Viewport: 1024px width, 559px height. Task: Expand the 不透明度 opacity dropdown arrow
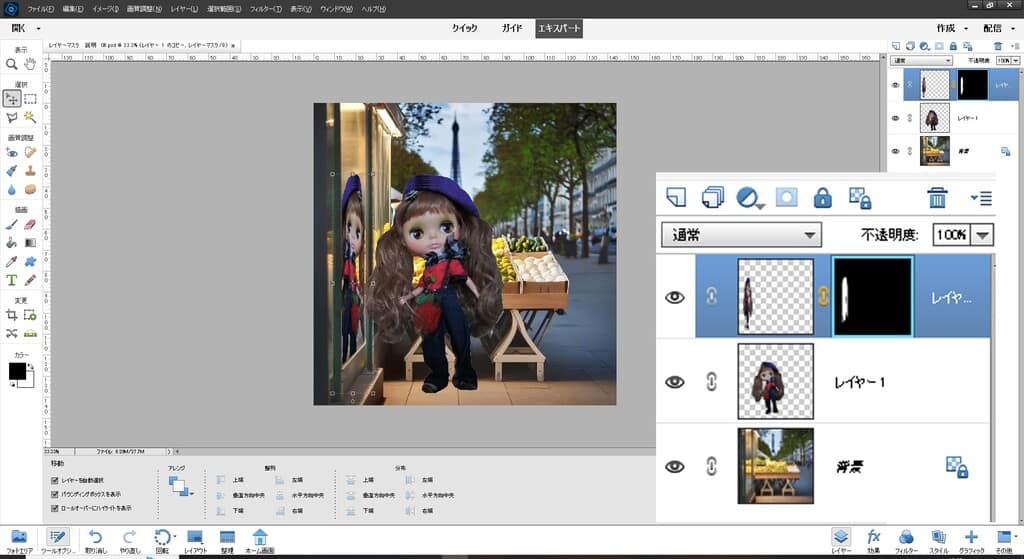(982, 235)
